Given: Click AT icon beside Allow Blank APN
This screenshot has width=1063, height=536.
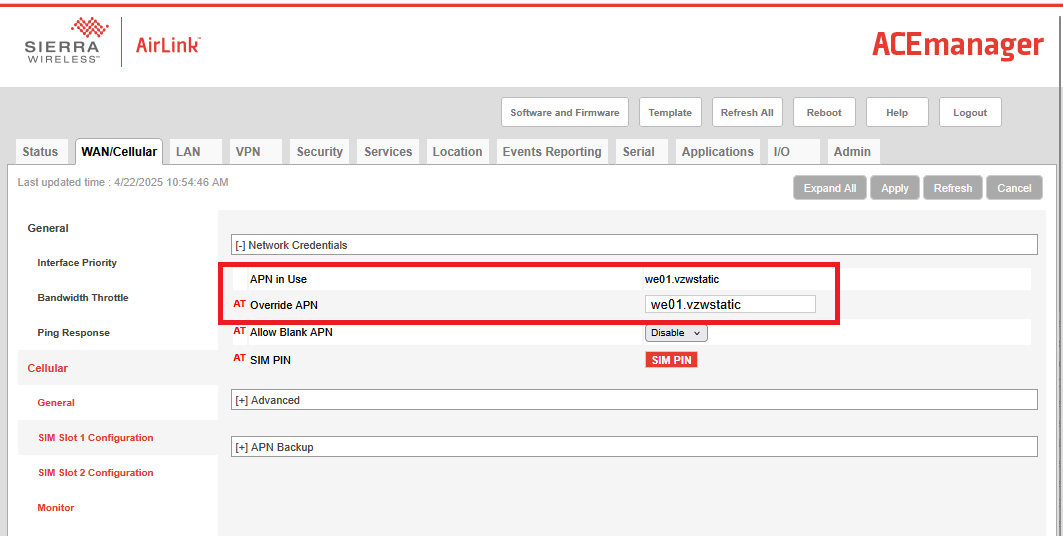Looking at the screenshot, I should (x=239, y=331).
